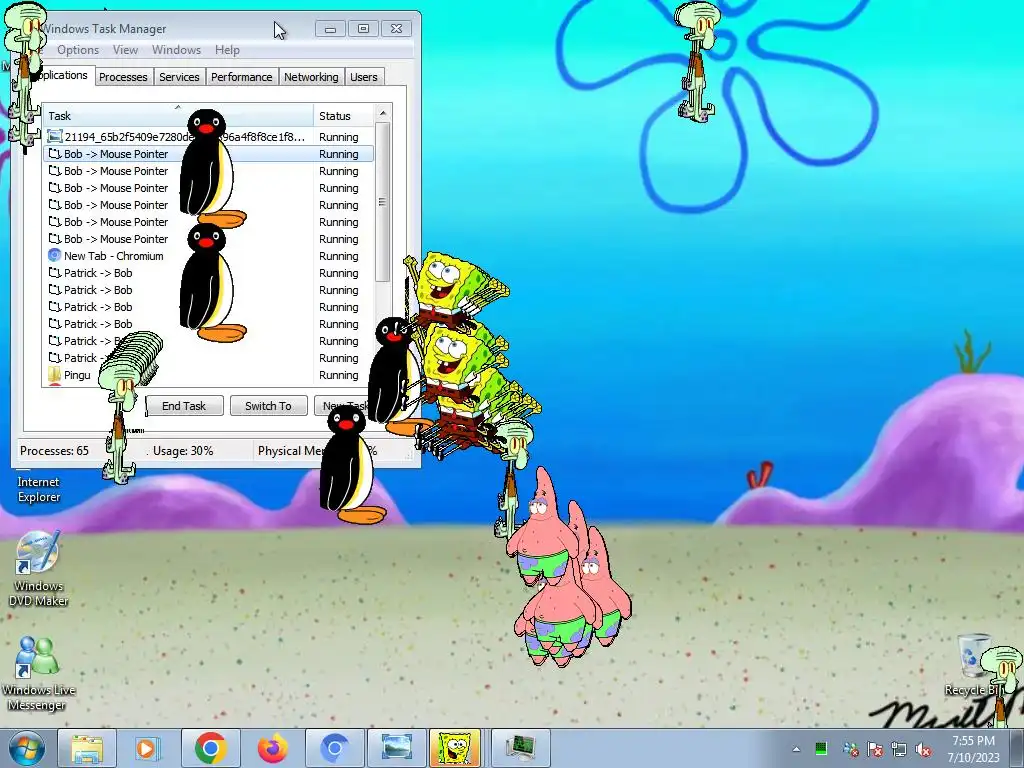Click the green CPU meter tray icon
The width and height of the screenshot is (1024, 768).
click(821, 748)
